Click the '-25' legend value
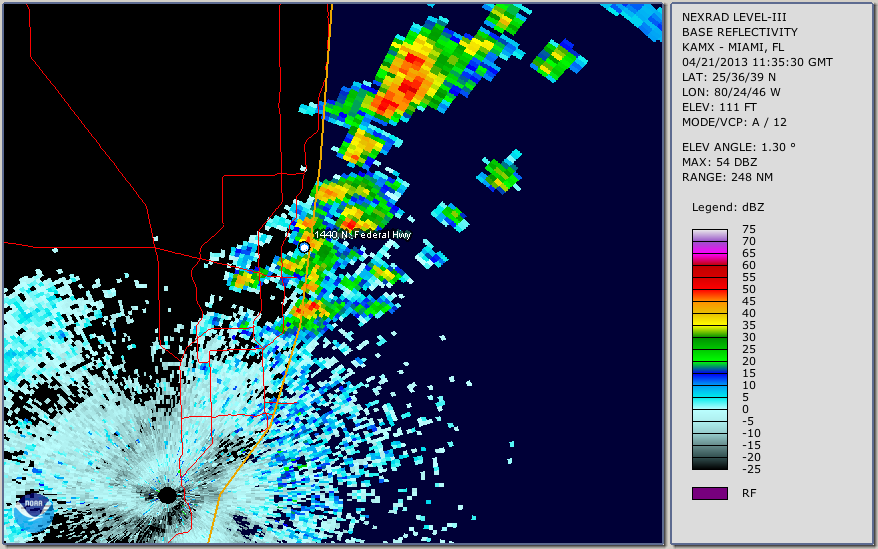The height and width of the screenshot is (549, 878). [x=751, y=469]
